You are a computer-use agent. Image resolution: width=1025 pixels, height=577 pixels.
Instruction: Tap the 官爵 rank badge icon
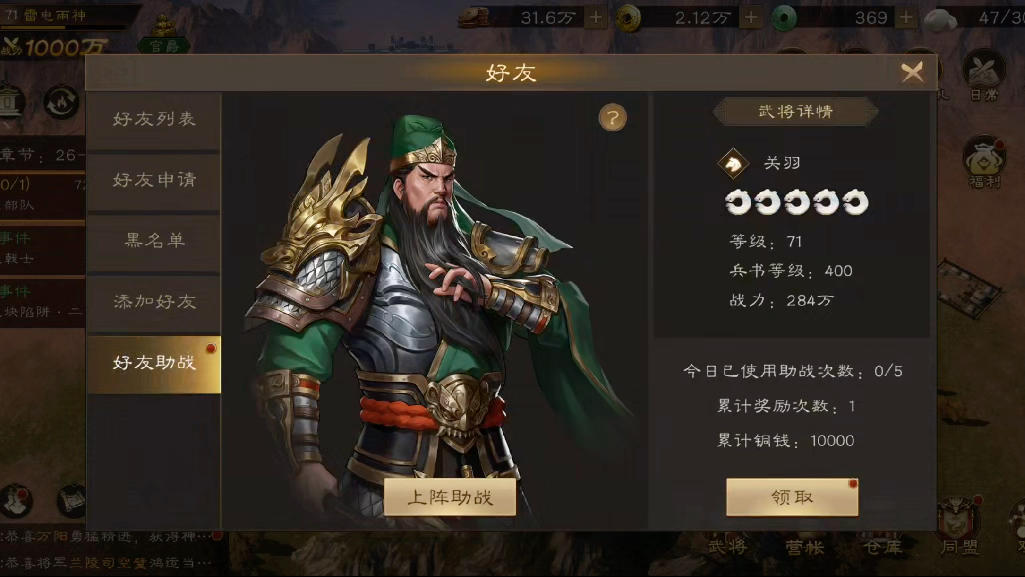(163, 36)
